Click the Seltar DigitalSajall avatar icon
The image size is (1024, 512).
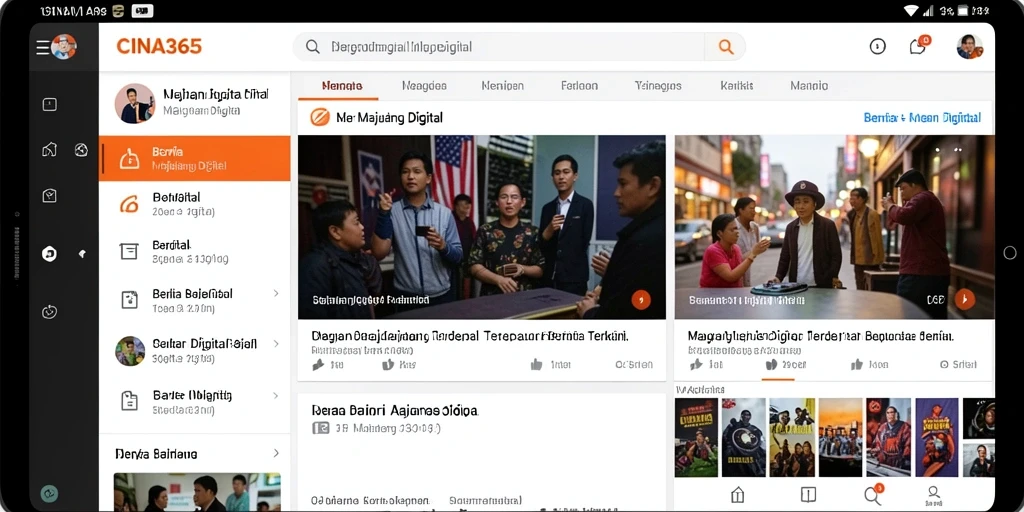pos(130,351)
